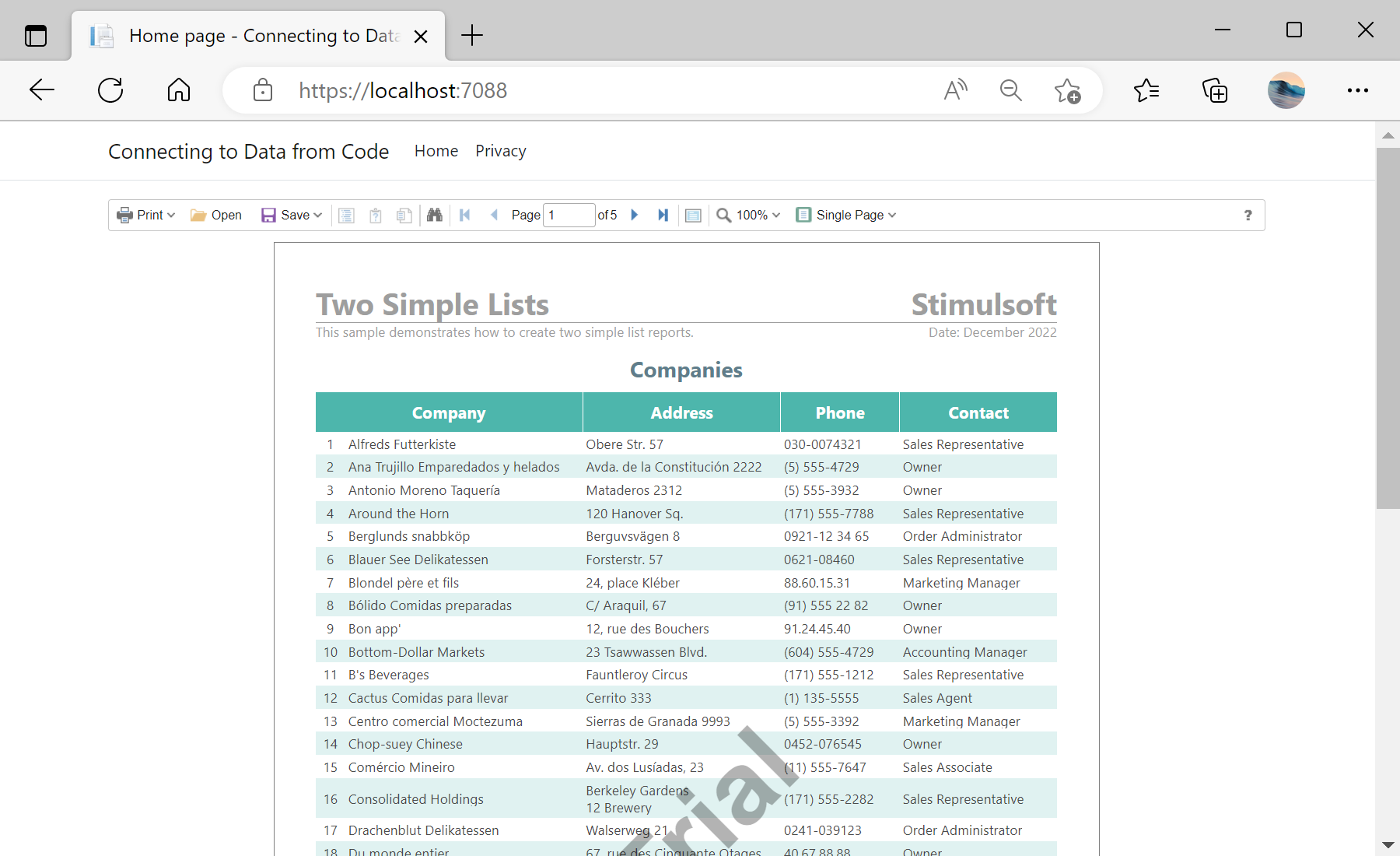Click the page number input field
The width and height of the screenshot is (1400, 856).
[x=569, y=216]
